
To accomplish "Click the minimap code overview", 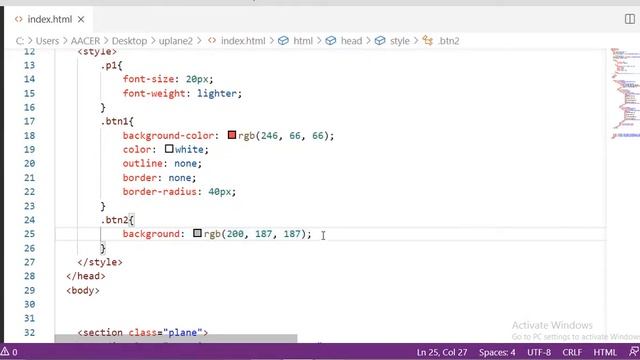I will (x=625, y=93).
